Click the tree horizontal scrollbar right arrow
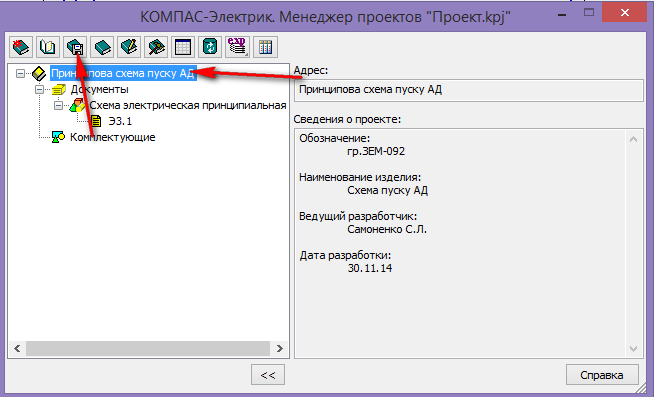The image size is (654, 397). coord(279,348)
